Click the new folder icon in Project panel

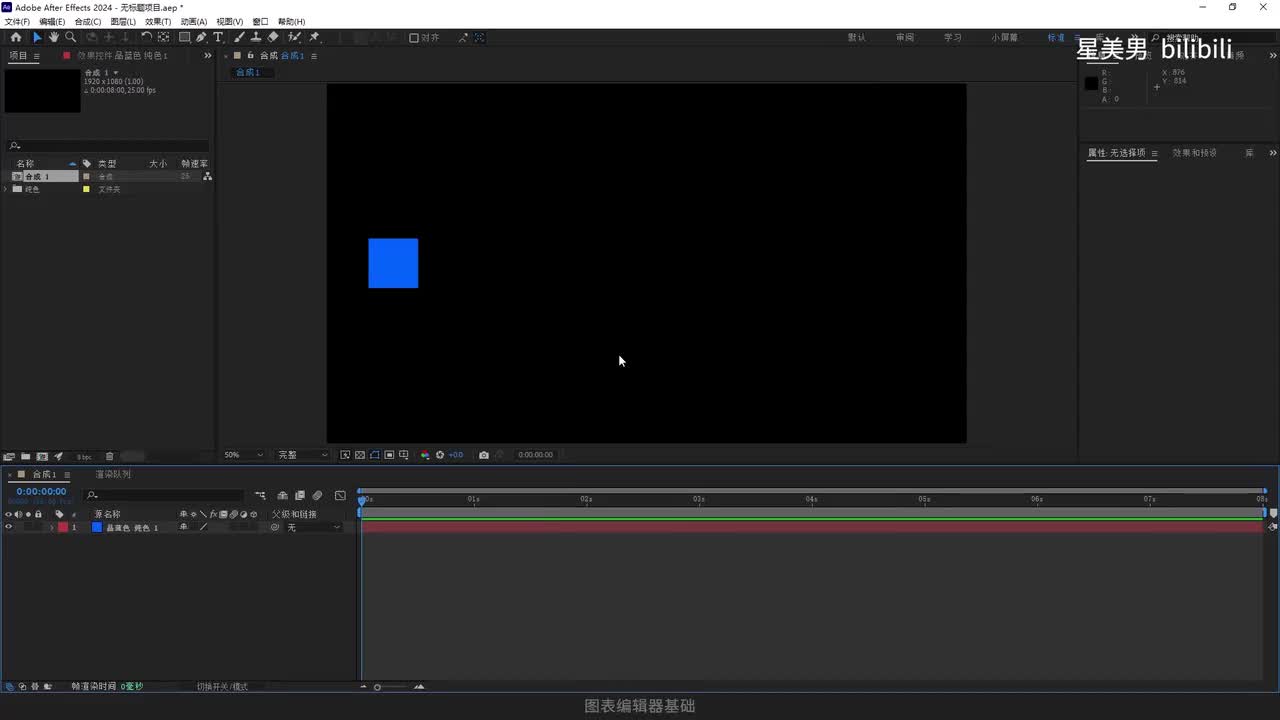click(x=26, y=456)
